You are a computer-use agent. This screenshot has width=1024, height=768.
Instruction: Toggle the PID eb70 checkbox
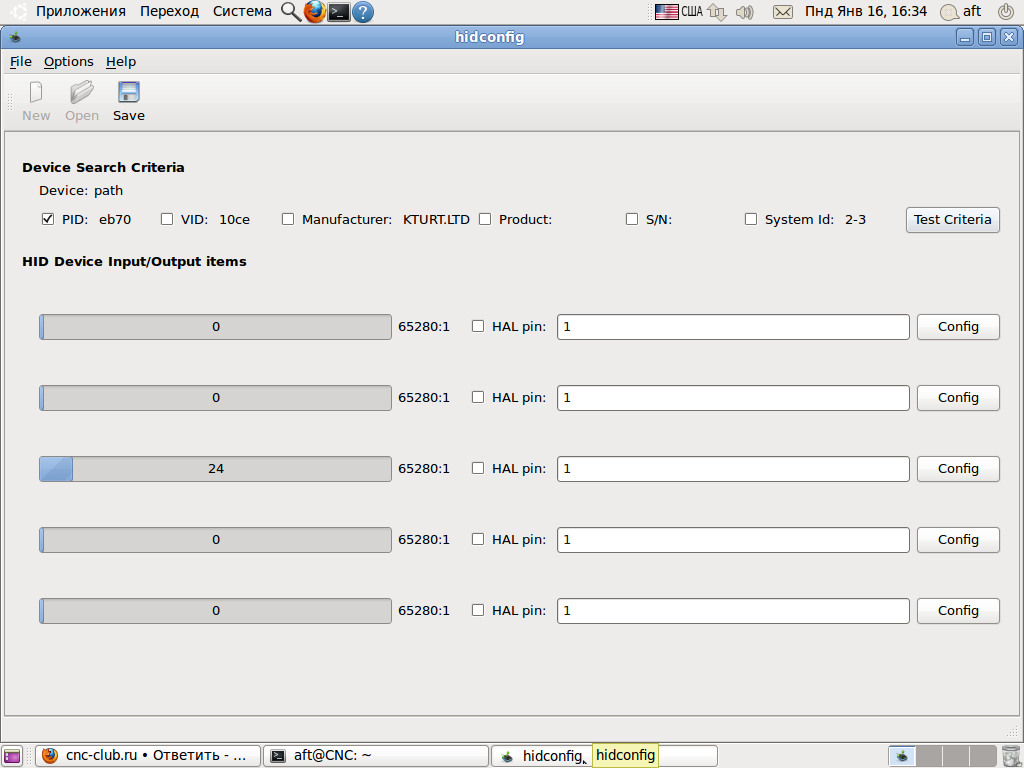(x=48, y=219)
